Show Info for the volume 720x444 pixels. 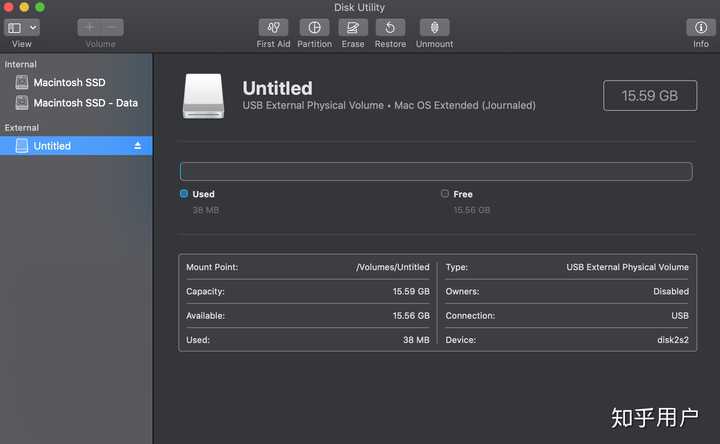click(701, 28)
